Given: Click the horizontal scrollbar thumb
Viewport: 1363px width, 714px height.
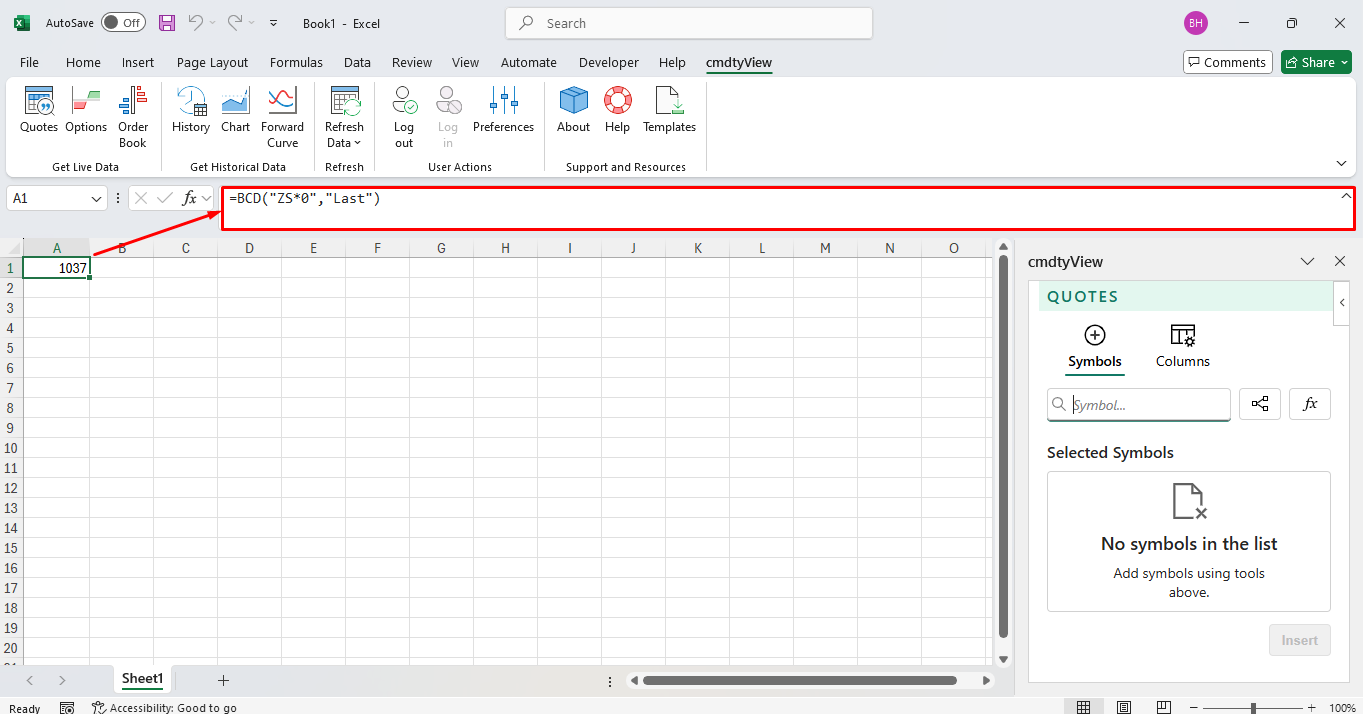Looking at the screenshot, I should pos(800,680).
